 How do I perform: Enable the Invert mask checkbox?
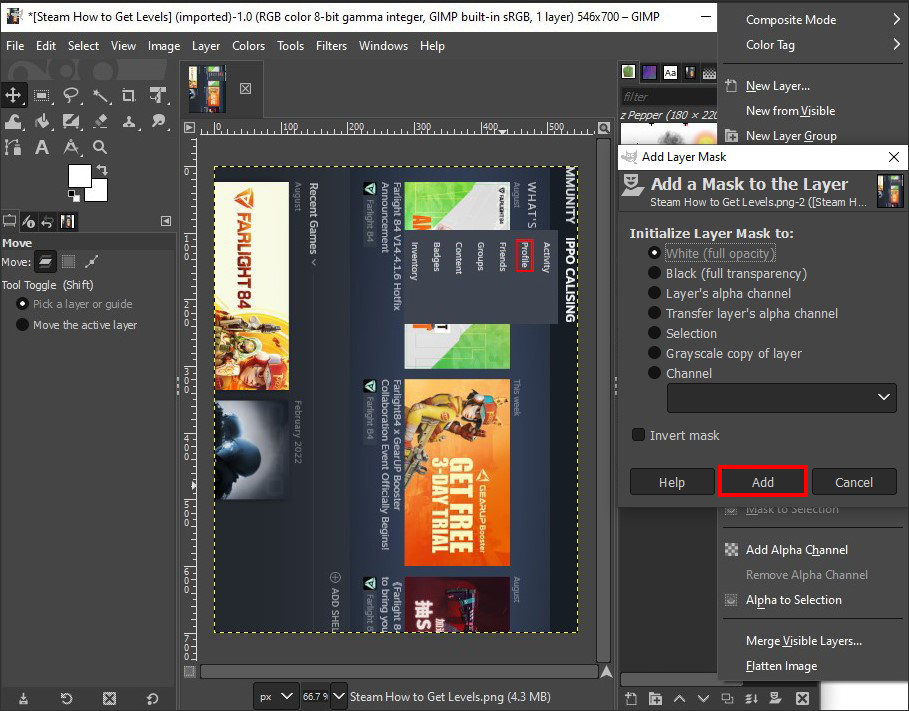(639, 435)
